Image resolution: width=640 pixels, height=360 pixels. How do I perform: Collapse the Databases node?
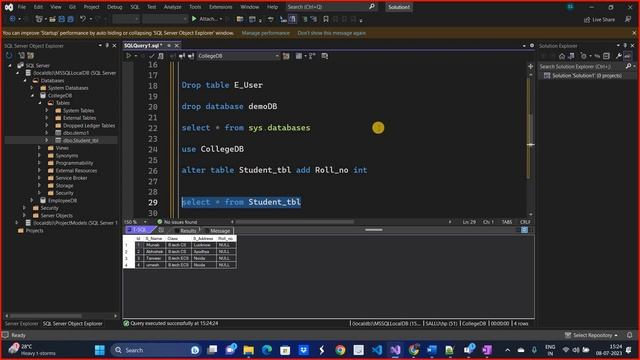point(24,80)
